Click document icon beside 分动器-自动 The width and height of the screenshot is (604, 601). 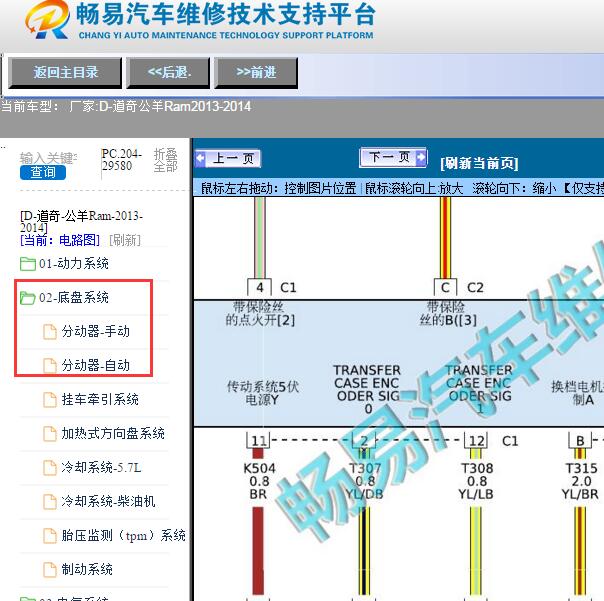[x=50, y=366]
